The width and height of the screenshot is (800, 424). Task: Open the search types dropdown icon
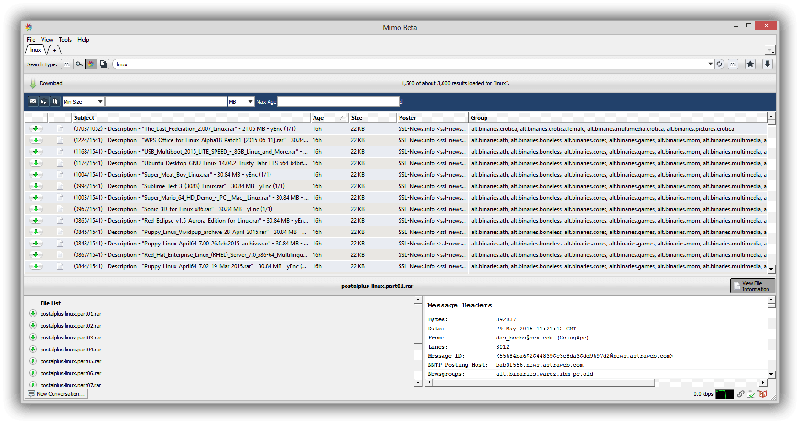click(67, 64)
